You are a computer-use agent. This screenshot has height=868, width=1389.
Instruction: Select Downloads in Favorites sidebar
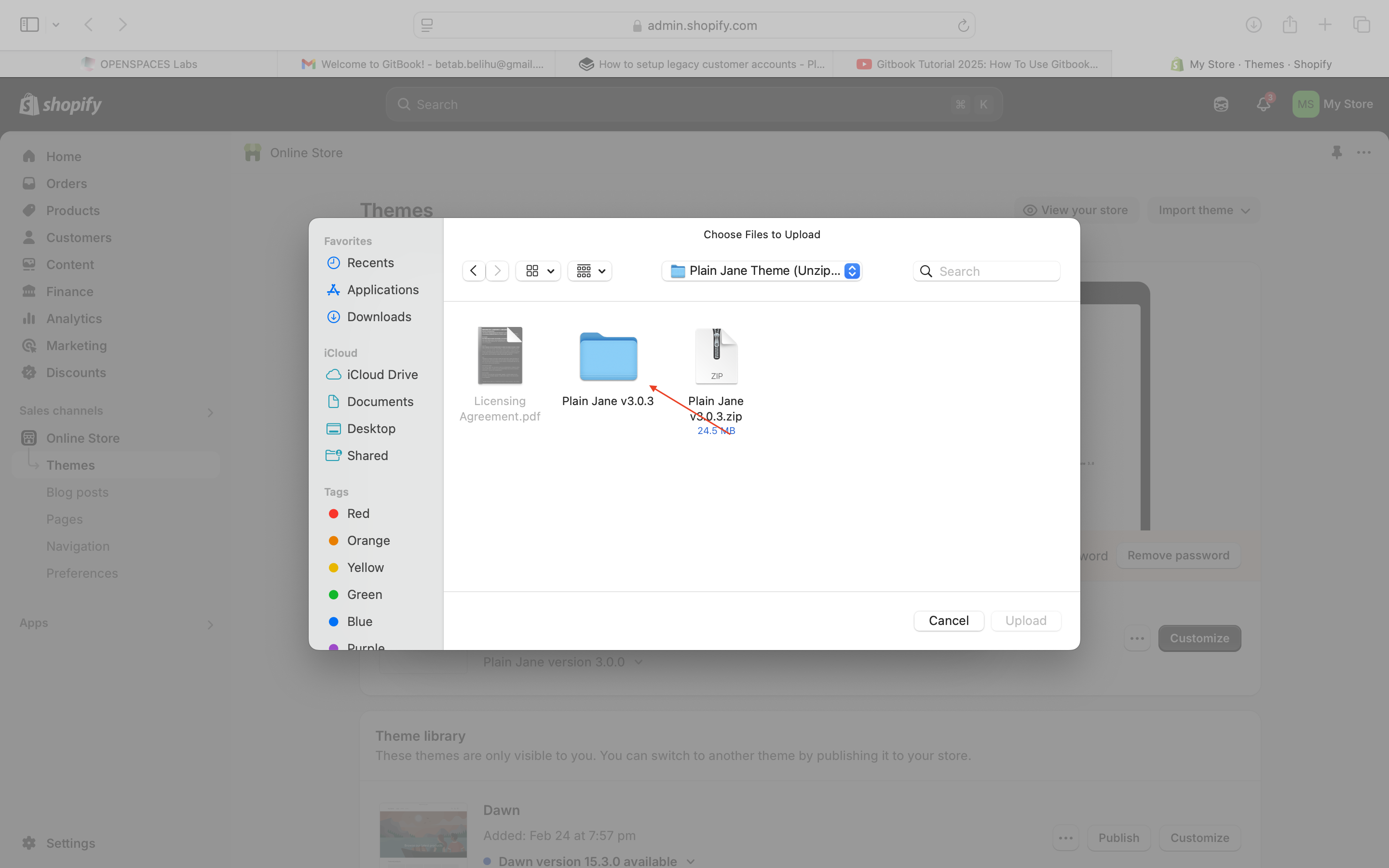point(379,317)
